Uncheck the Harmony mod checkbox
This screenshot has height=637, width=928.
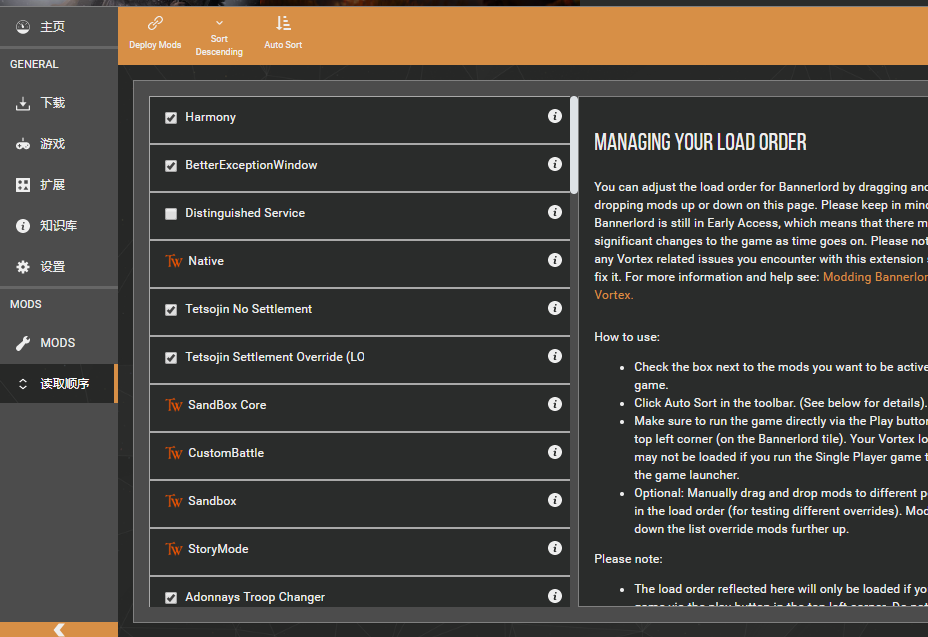(171, 118)
